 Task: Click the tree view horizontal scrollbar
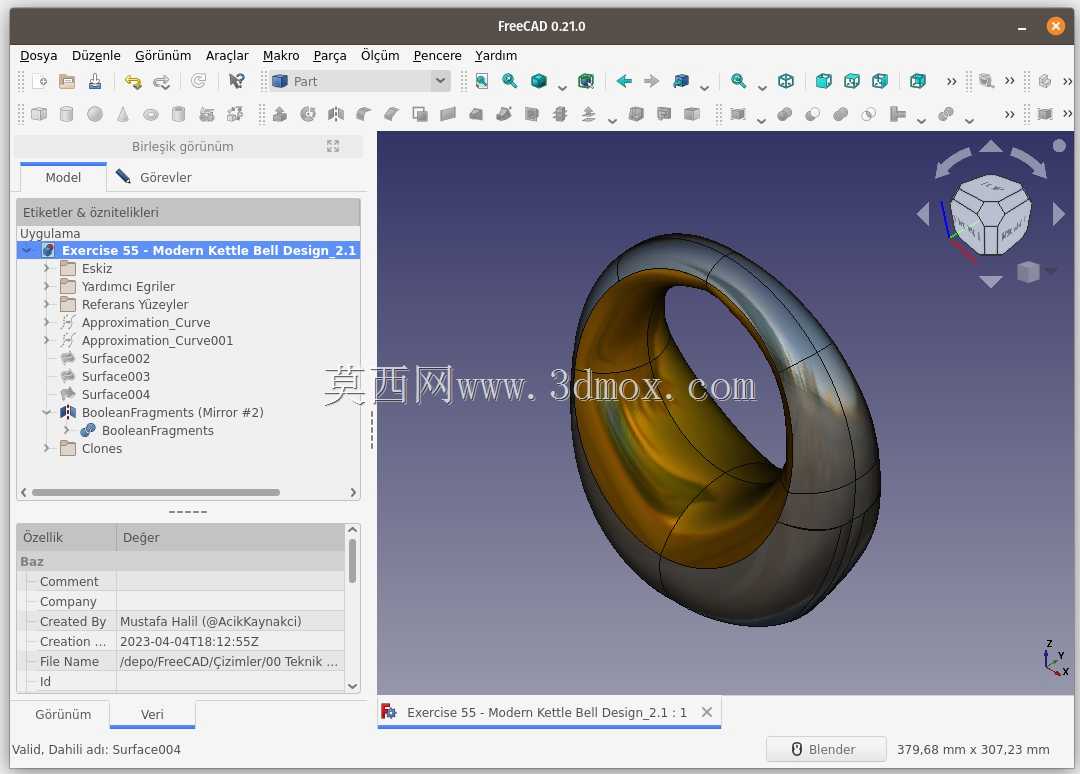click(x=156, y=492)
